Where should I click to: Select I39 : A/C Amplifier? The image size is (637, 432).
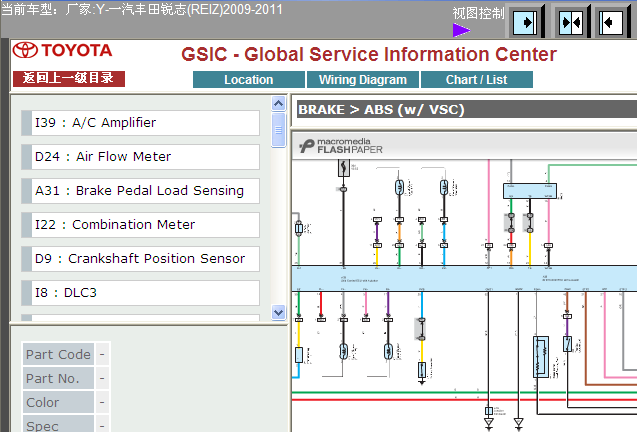(x=141, y=123)
